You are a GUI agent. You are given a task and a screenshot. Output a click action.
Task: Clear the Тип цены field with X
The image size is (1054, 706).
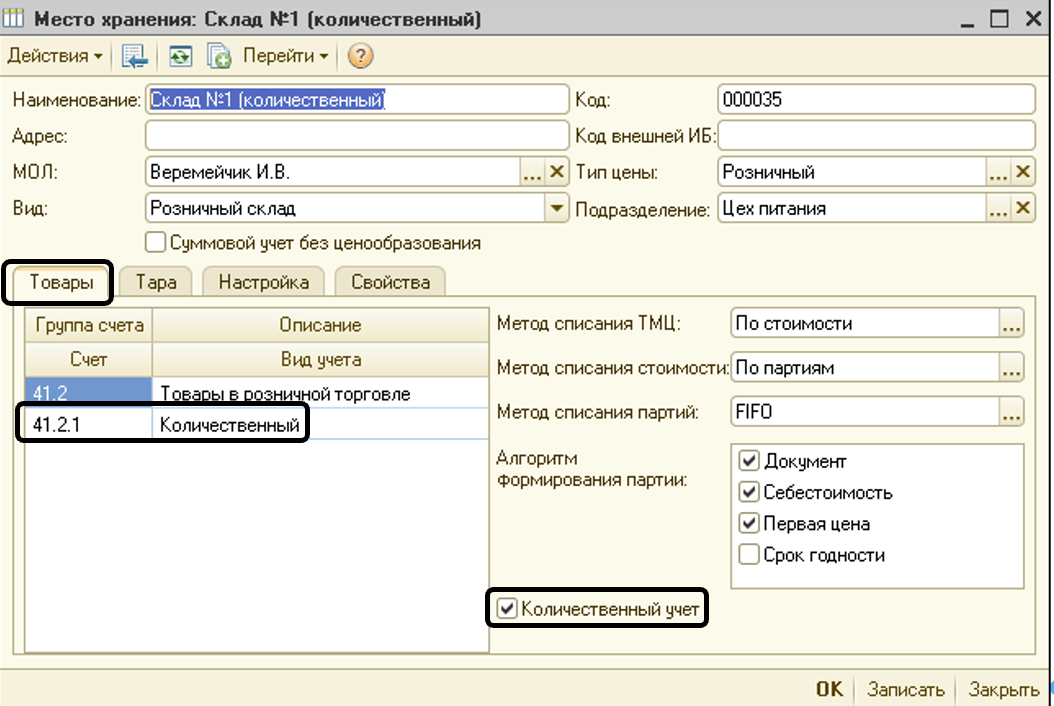click(1022, 172)
